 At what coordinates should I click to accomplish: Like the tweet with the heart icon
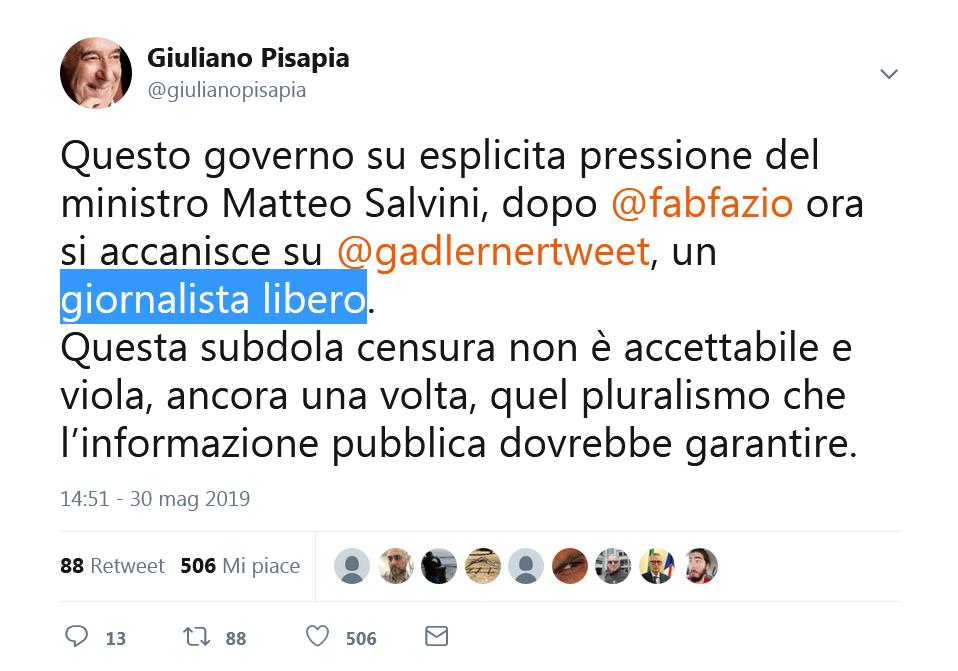(317, 636)
